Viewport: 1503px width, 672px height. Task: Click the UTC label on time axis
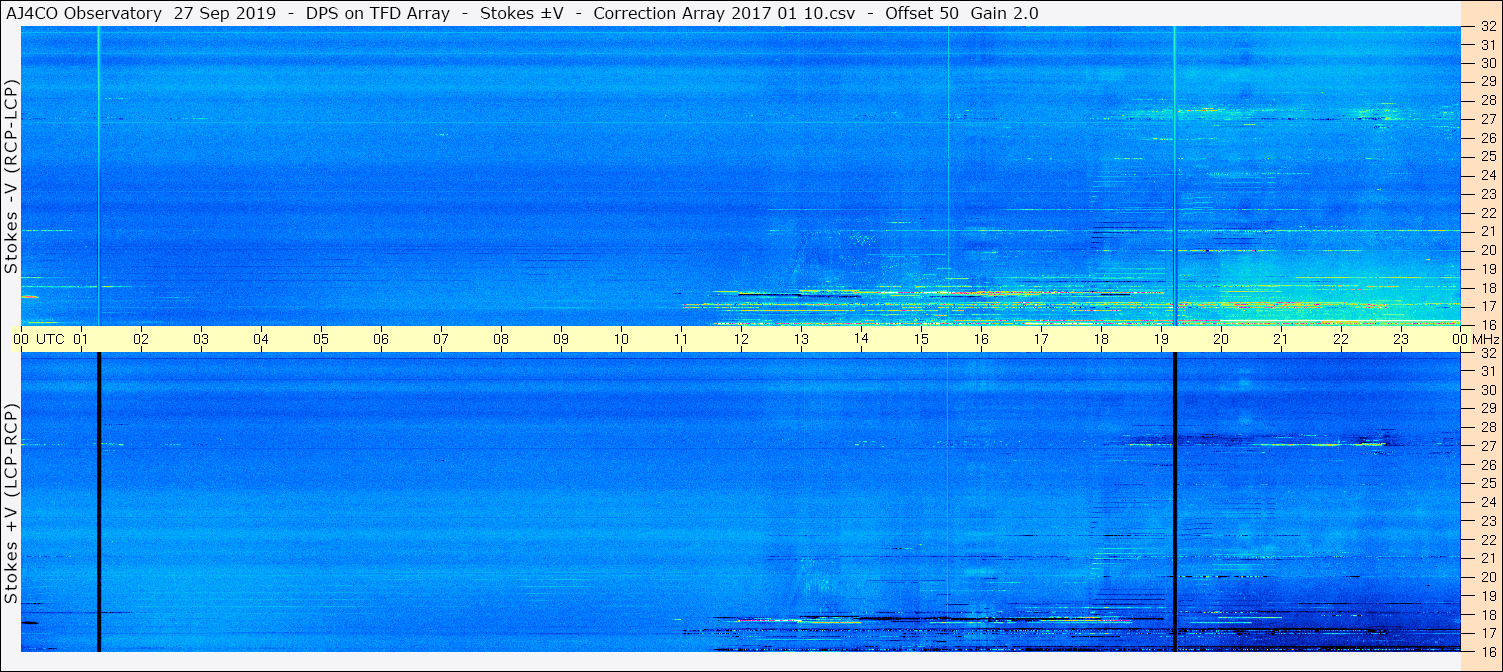pyautogui.click(x=50, y=339)
